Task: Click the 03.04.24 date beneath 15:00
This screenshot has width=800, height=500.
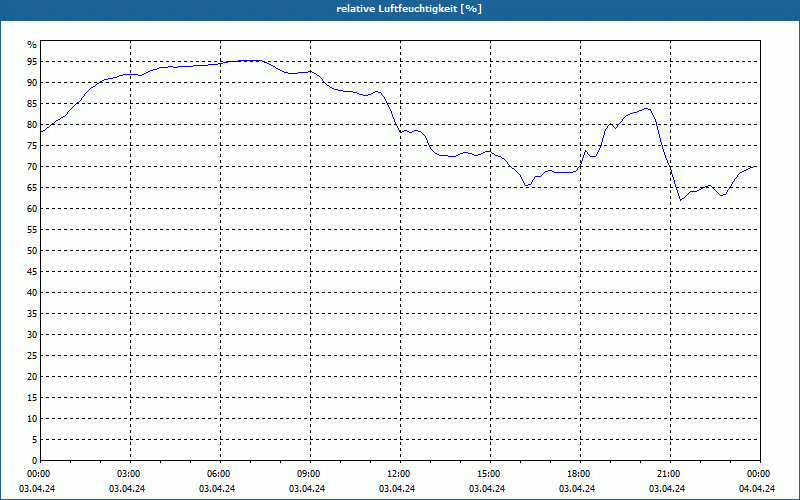Action: coord(487,489)
